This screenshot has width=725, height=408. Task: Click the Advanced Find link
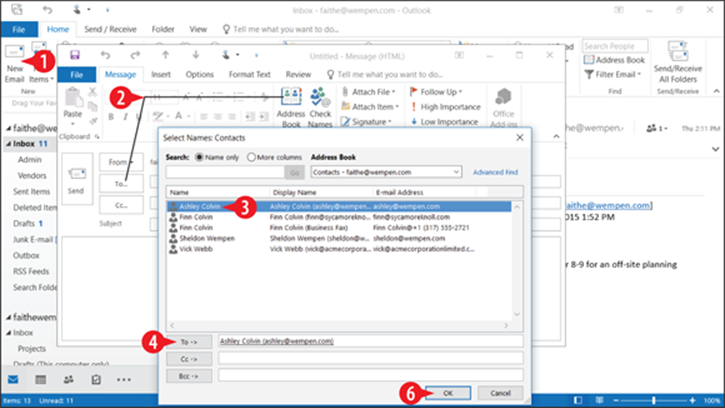[495, 172]
